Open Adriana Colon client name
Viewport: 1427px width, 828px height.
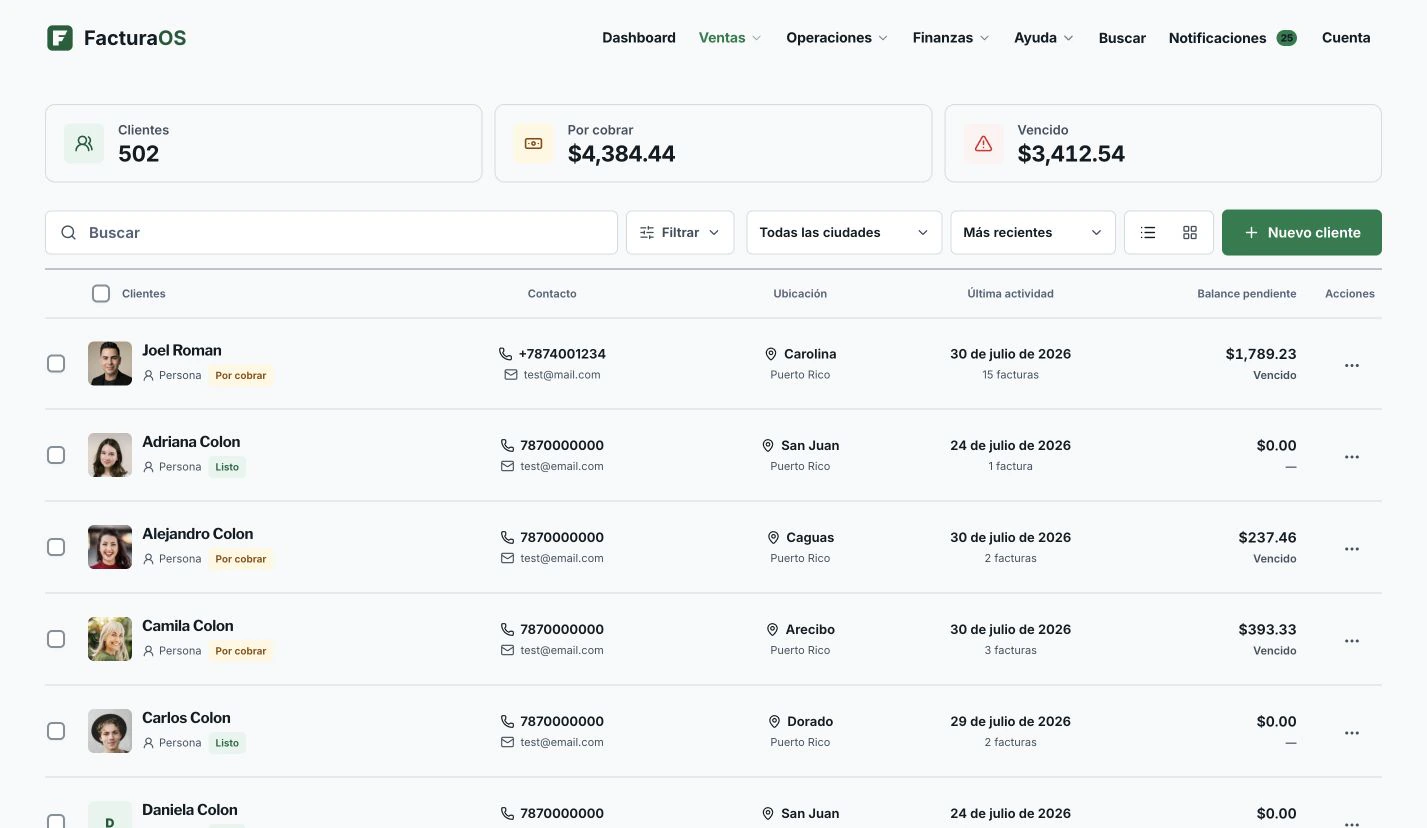[x=191, y=442]
